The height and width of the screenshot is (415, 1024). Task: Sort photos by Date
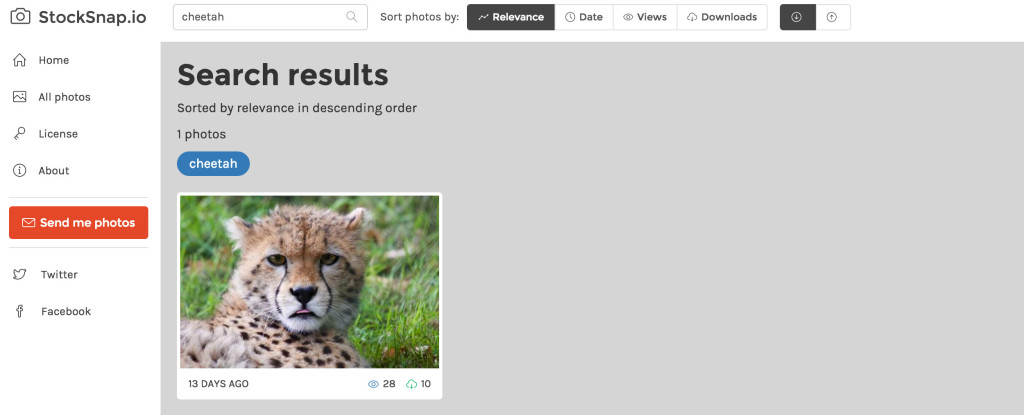584,17
